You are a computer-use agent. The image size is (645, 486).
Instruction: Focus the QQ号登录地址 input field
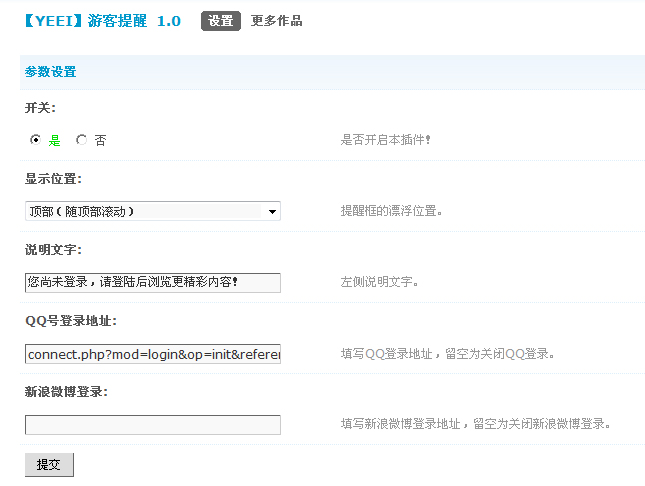pos(152,354)
